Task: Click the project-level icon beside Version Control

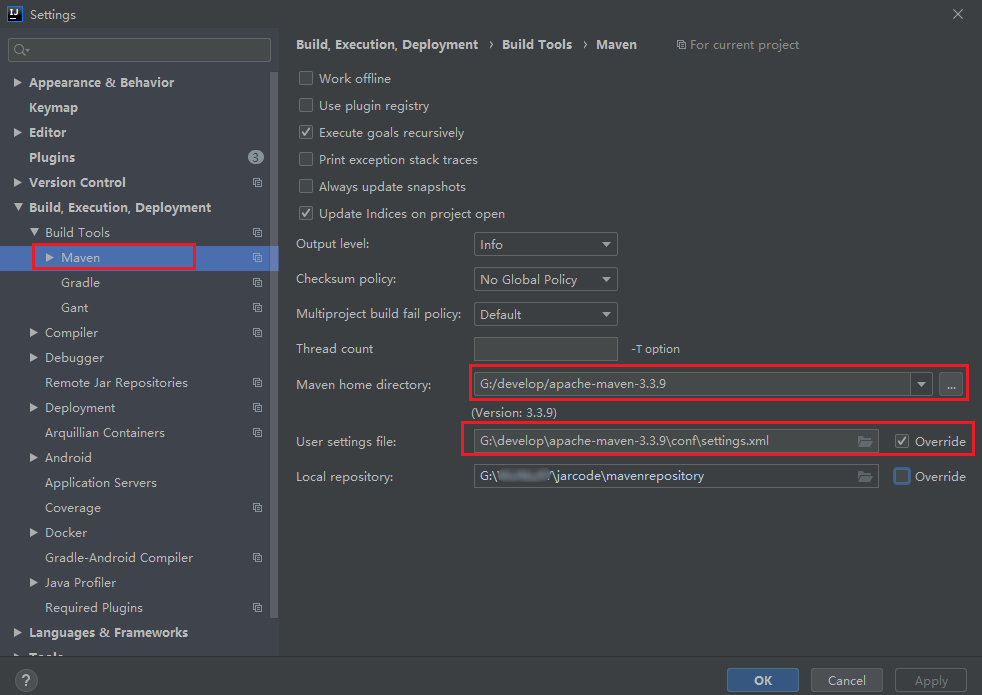Action: (x=257, y=182)
